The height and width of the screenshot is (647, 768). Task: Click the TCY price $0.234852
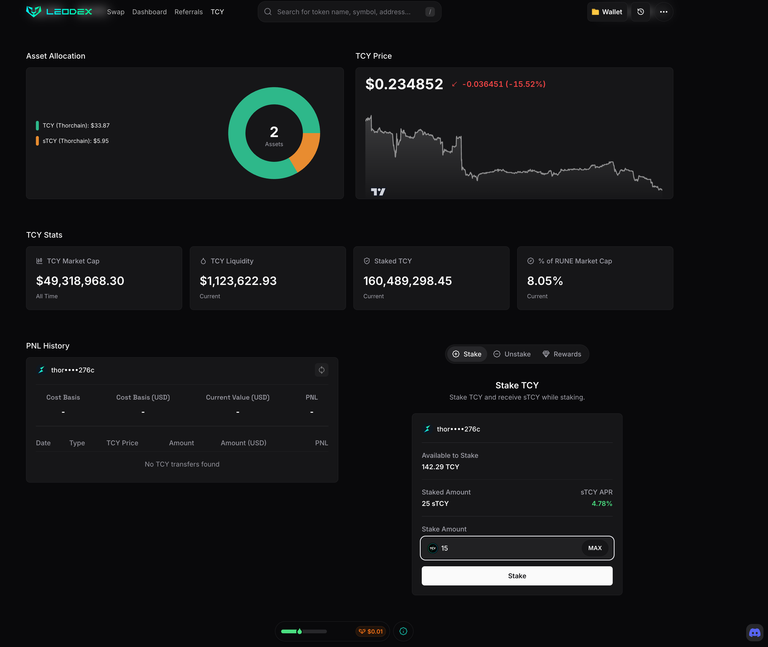click(404, 84)
